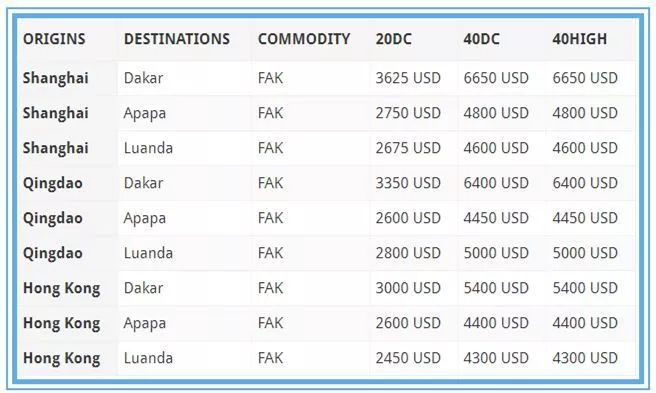Click Hong Kong in the Dakar row
This screenshot has height=393, width=656.
pyautogui.click(x=62, y=288)
